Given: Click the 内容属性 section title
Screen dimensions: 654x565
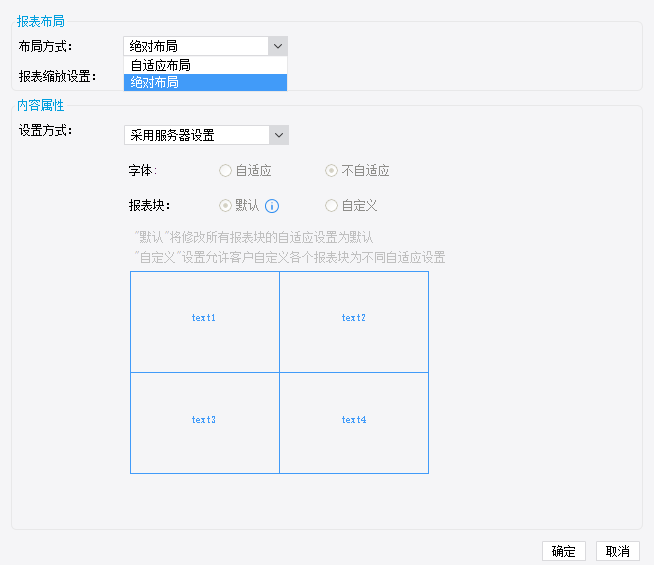Looking at the screenshot, I should coord(40,105).
